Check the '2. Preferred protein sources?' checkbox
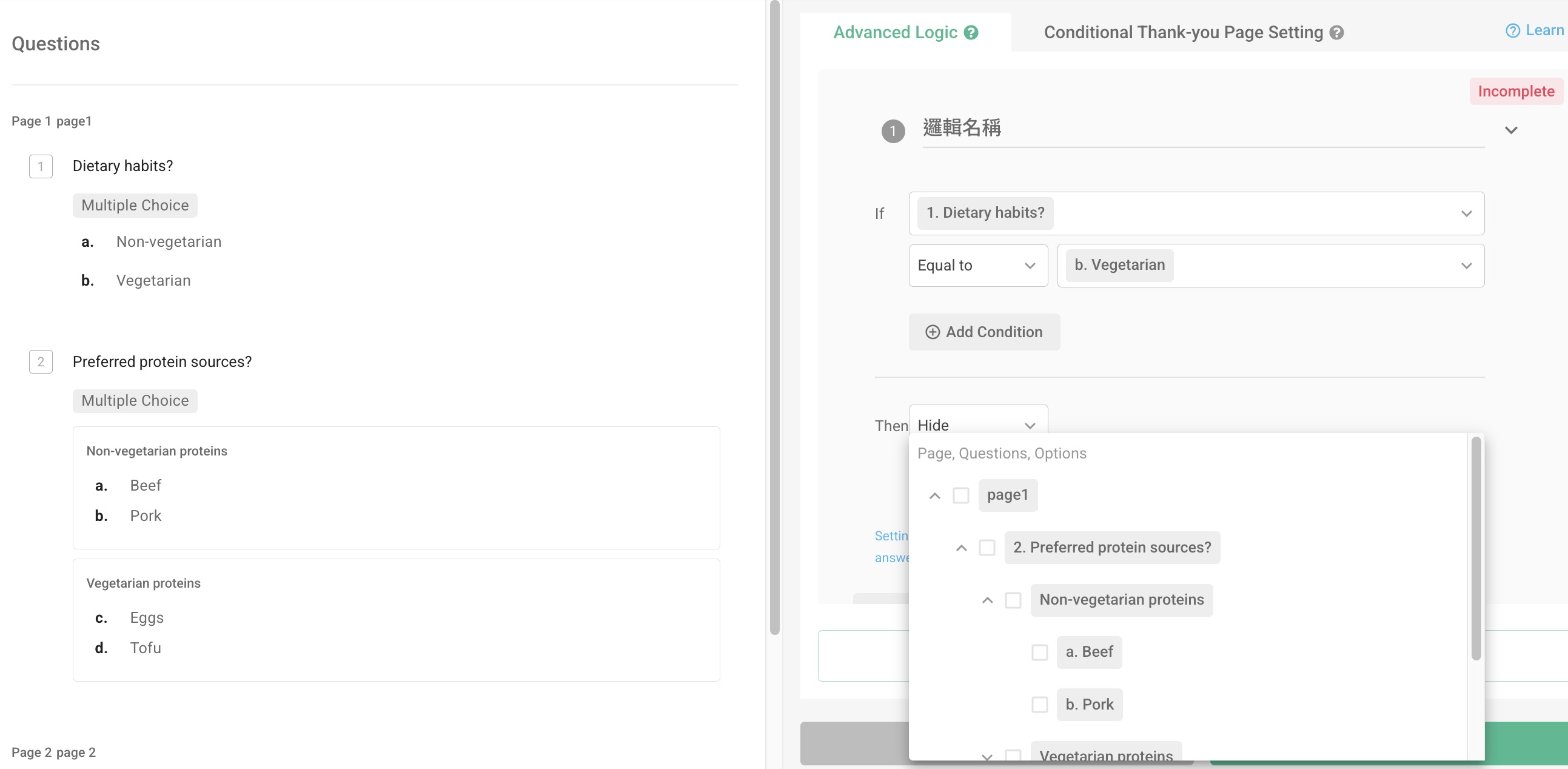1568x769 pixels. click(987, 548)
